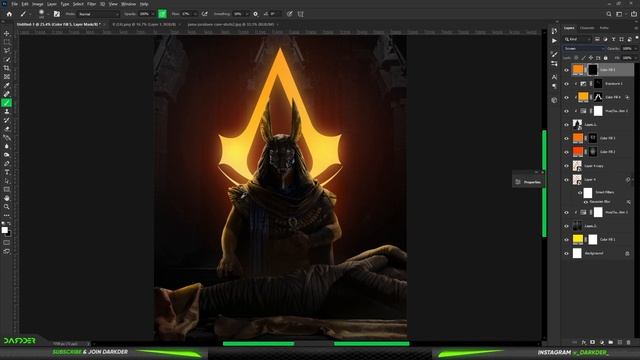Open the brush Mode dropdown
Screen dimensions: 640x360
[x=98, y=14]
